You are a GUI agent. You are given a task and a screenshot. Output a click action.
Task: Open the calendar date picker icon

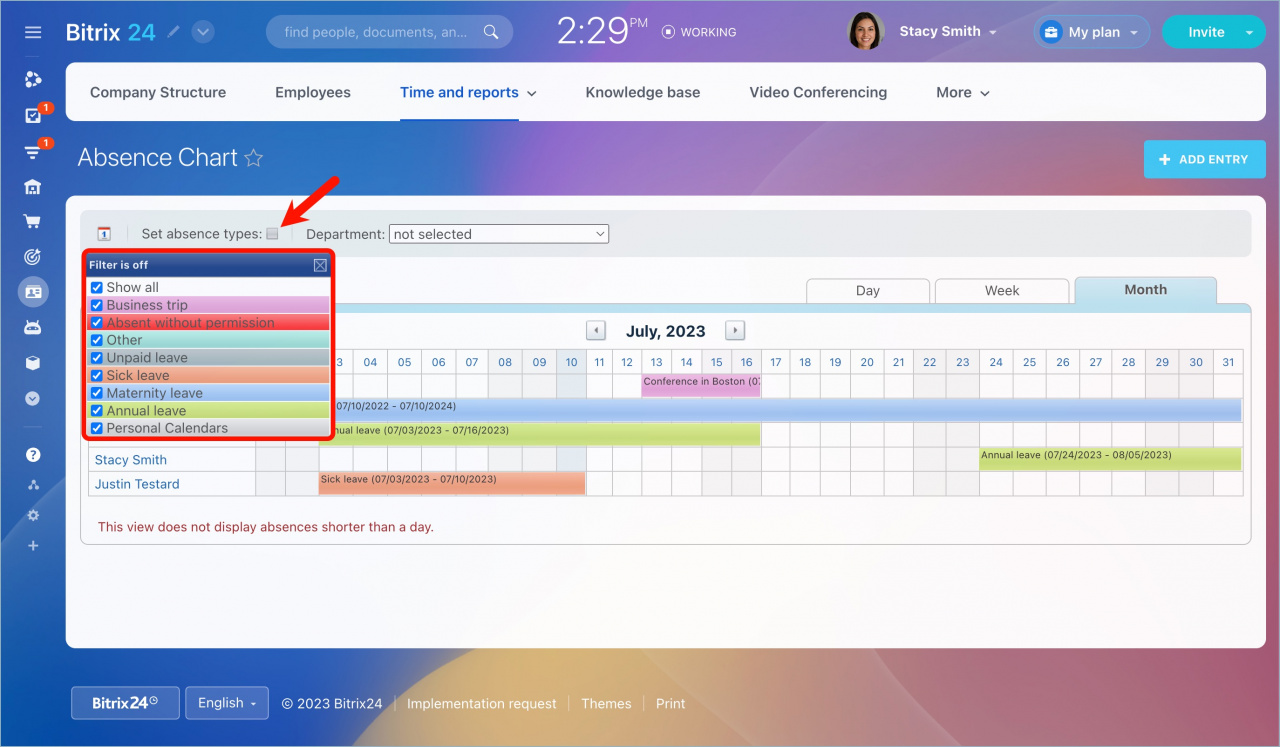click(x=104, y=234)
